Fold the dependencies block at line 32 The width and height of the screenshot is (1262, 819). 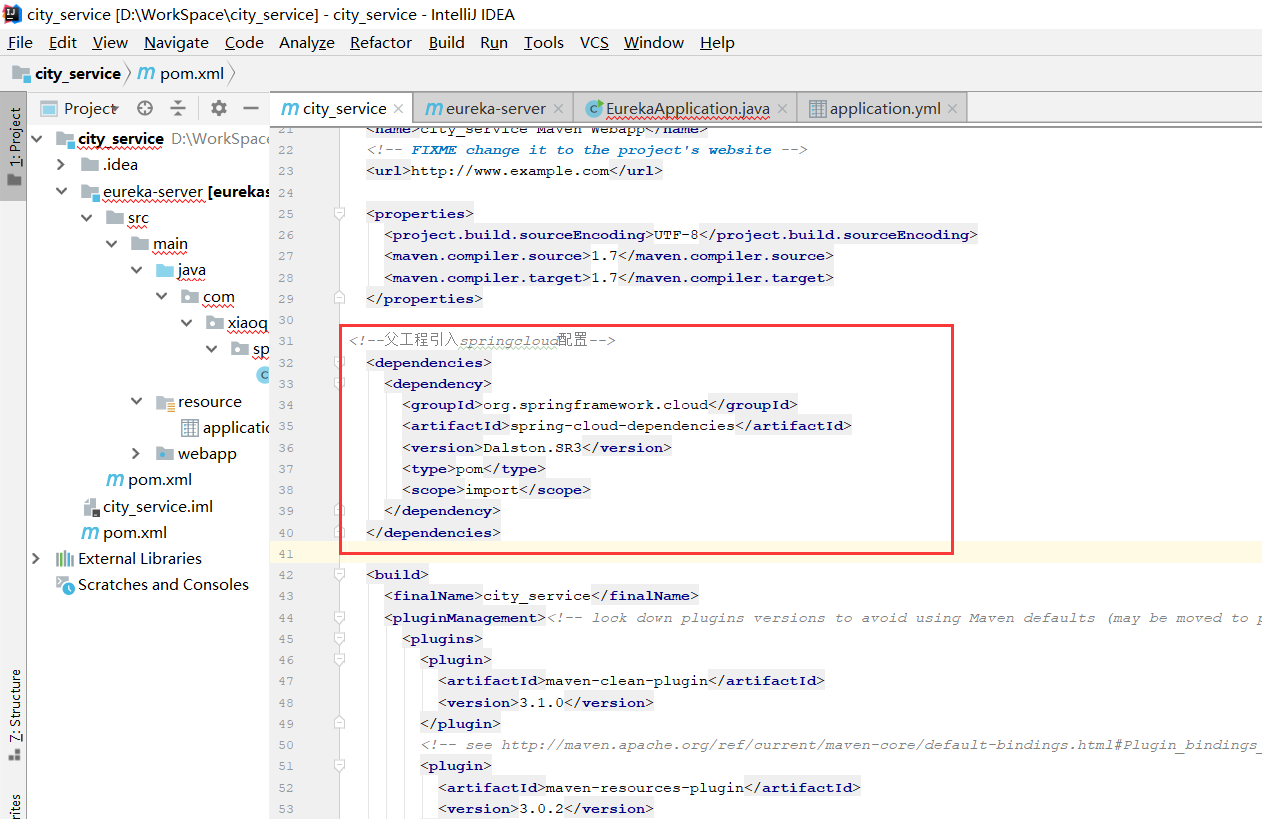pyautogui.click(x=339, y=362)
